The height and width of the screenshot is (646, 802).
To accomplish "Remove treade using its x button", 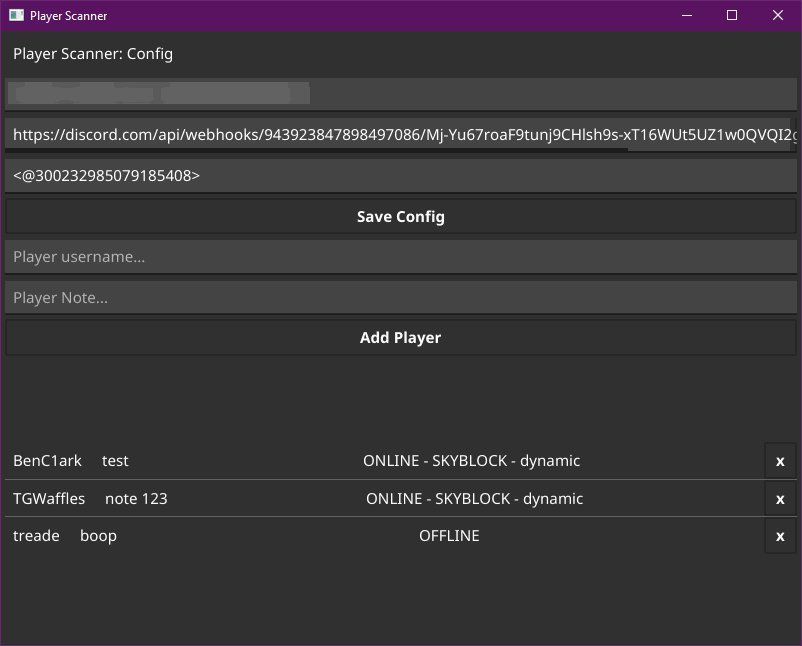I will pos(780,535).
